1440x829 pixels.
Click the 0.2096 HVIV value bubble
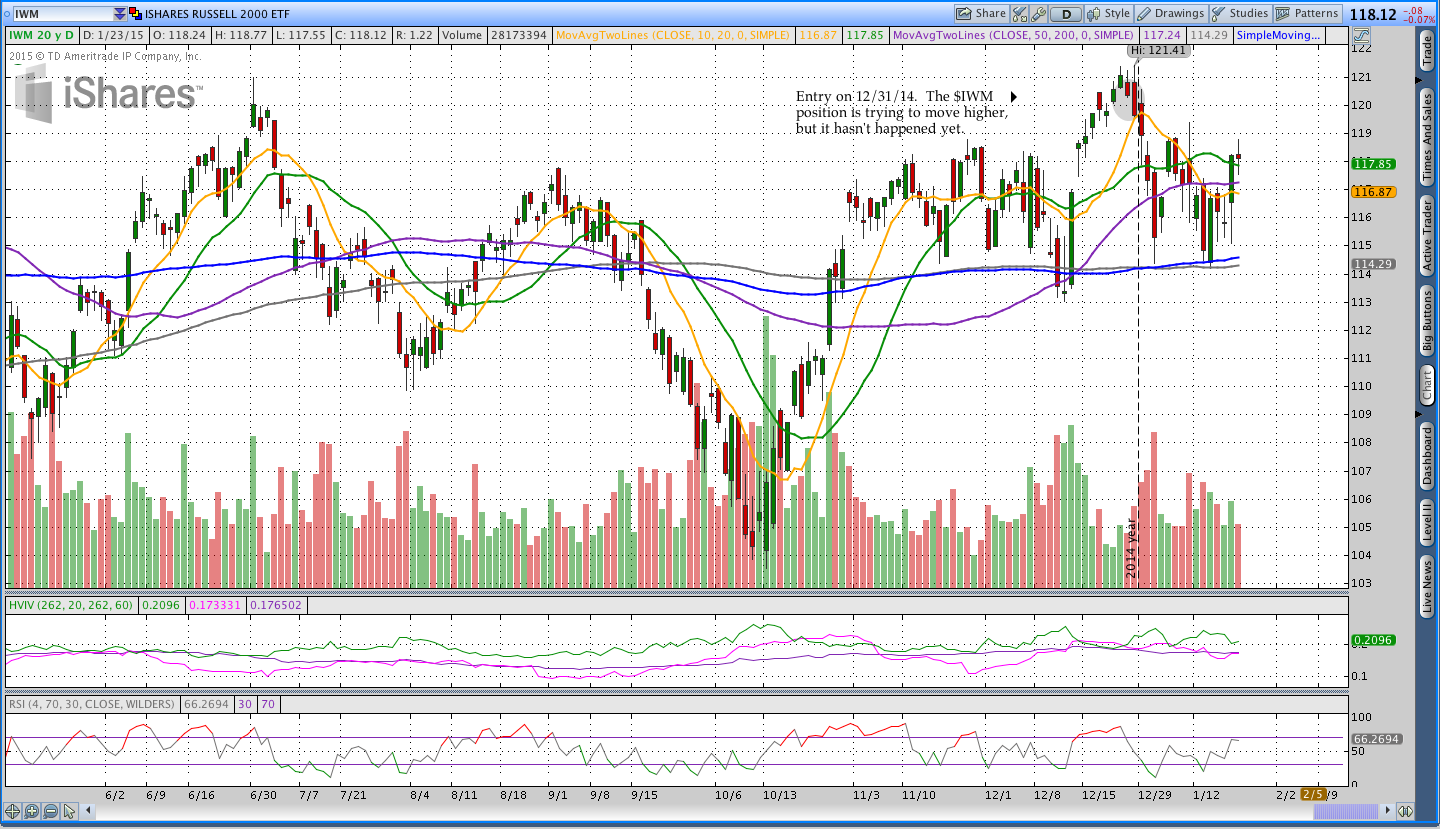(x=1372, y=640)
